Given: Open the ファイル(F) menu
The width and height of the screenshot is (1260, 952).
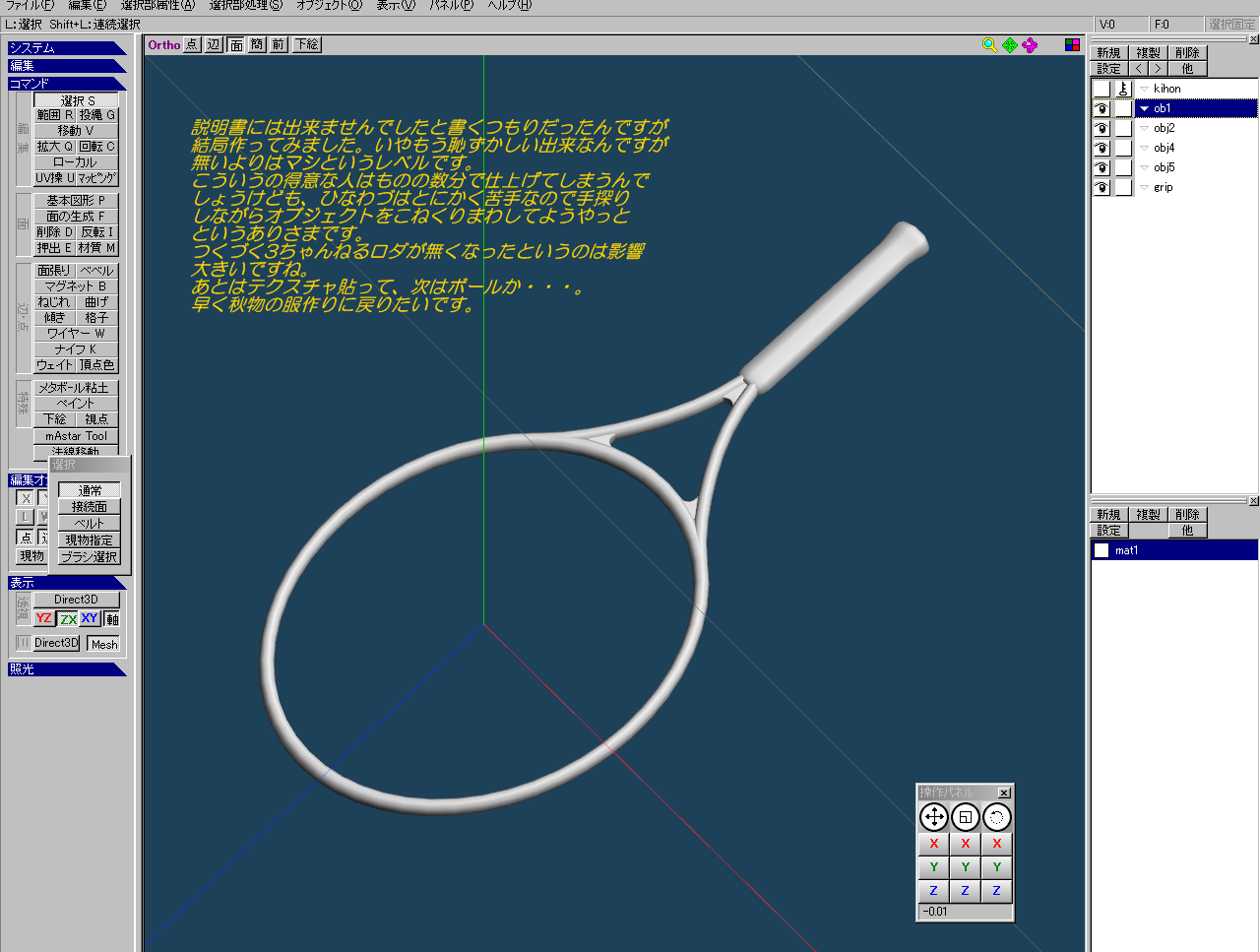Looking at the screenshot, I should point(30,5).
